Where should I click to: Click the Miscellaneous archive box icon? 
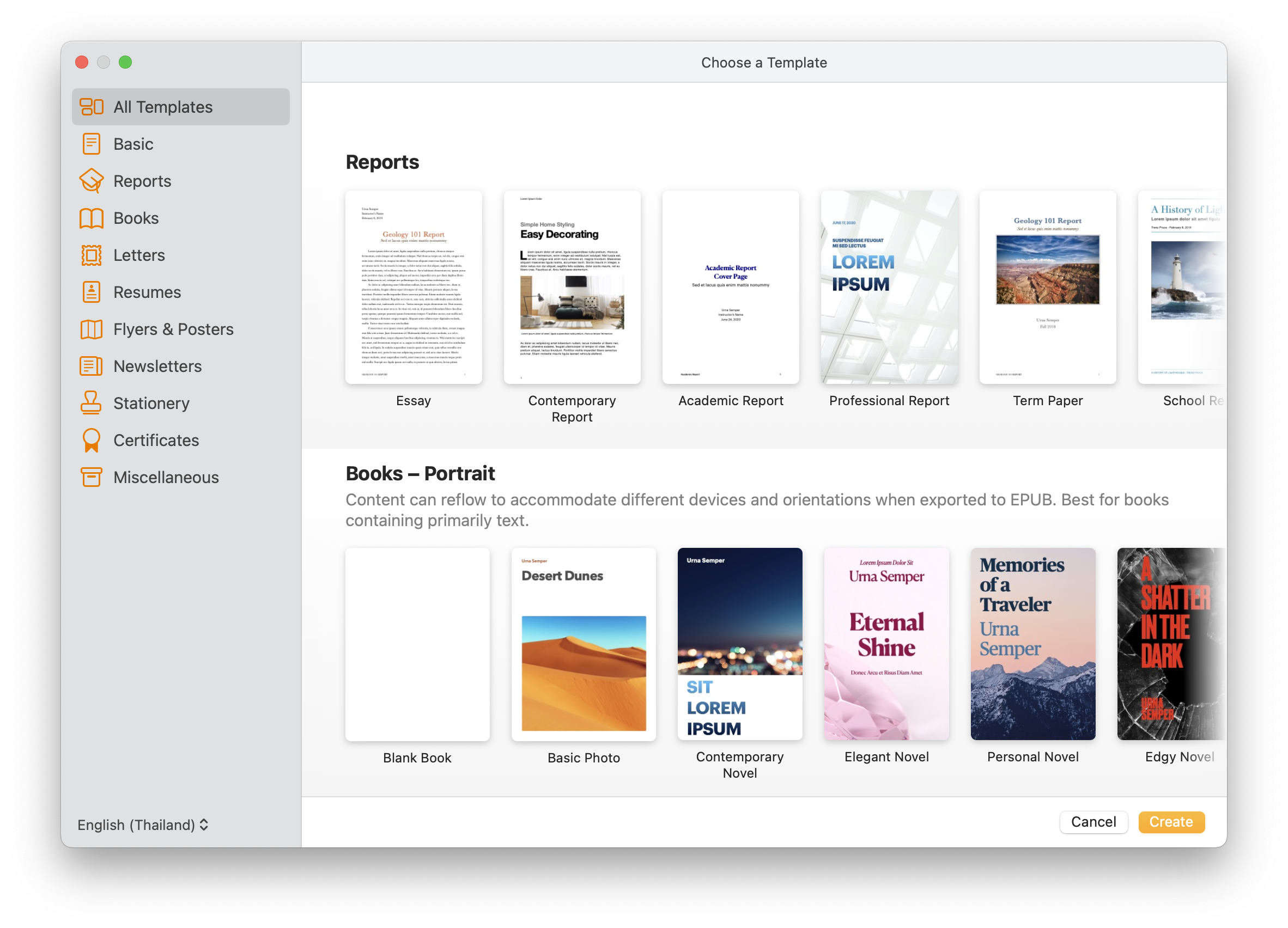click(x=91, y=477)
